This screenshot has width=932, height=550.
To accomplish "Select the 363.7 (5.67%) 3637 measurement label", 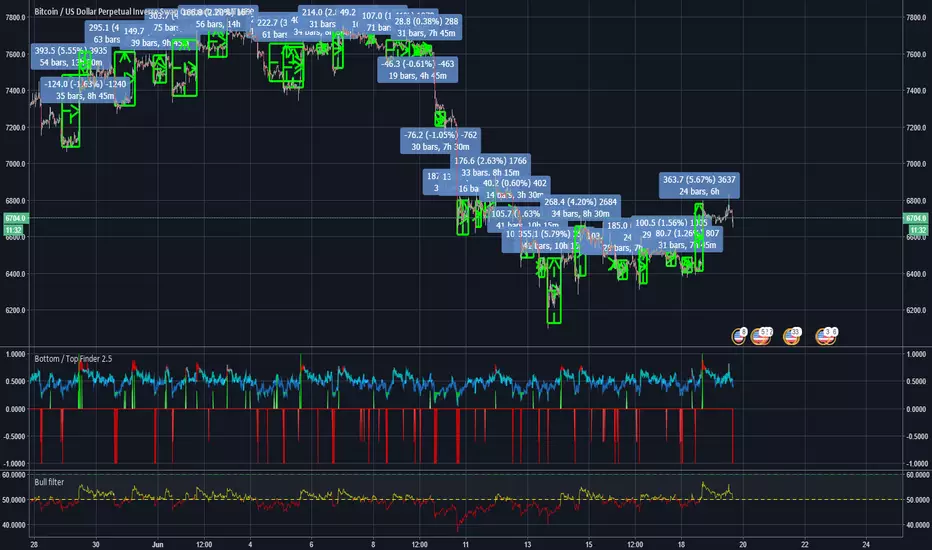I will tap(699, 185).
